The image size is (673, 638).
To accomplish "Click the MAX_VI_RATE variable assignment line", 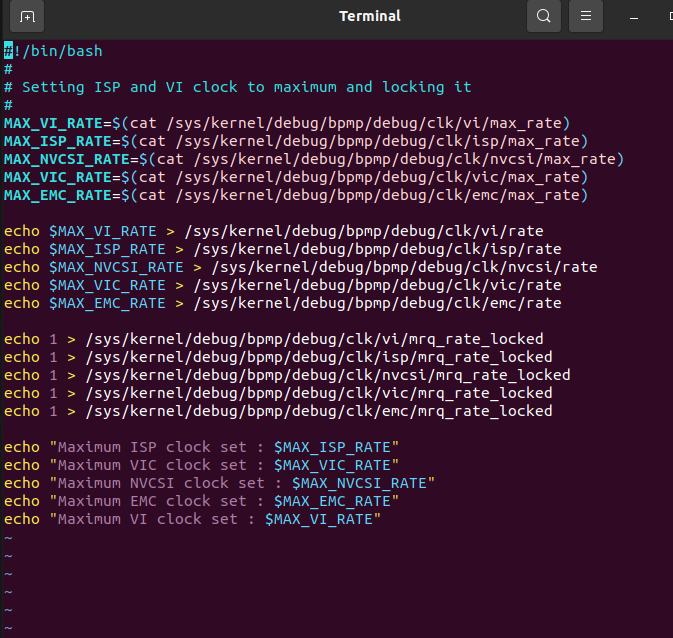I will point(287,123).
